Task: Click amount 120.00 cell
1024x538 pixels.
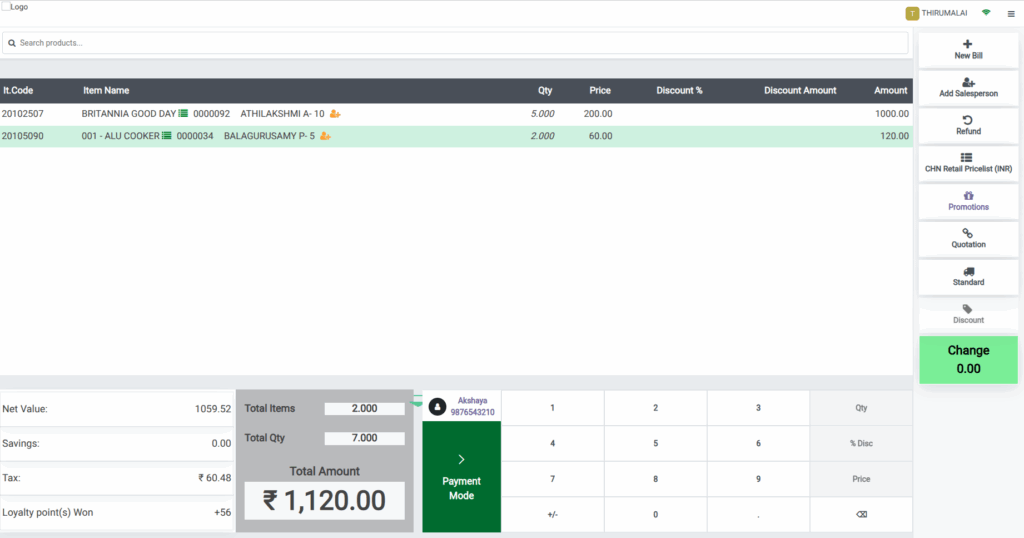Action: pyautogui.click(x=894, y=136)
